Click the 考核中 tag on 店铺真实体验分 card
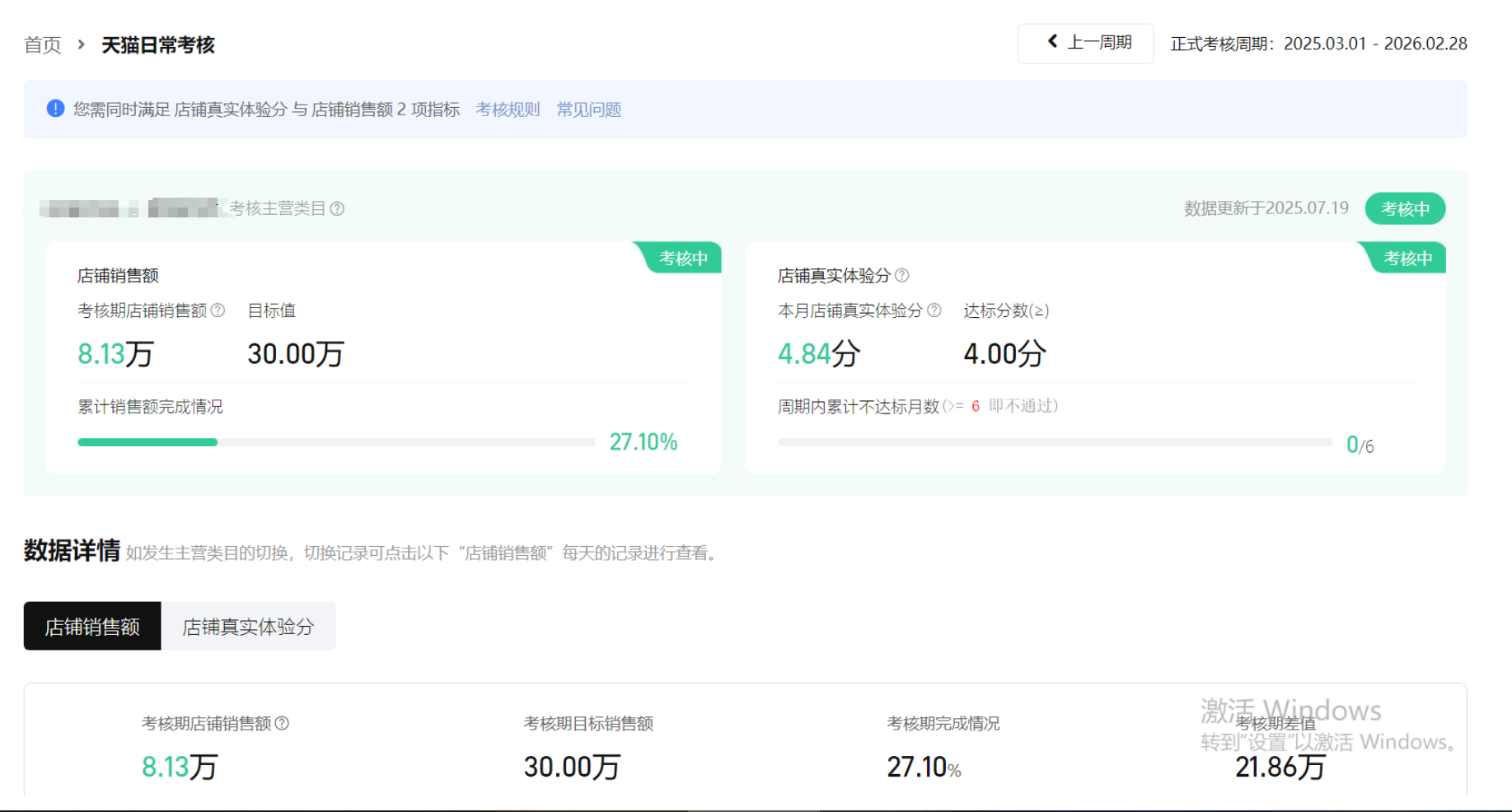1512x812 pixels. [1407, 259]
